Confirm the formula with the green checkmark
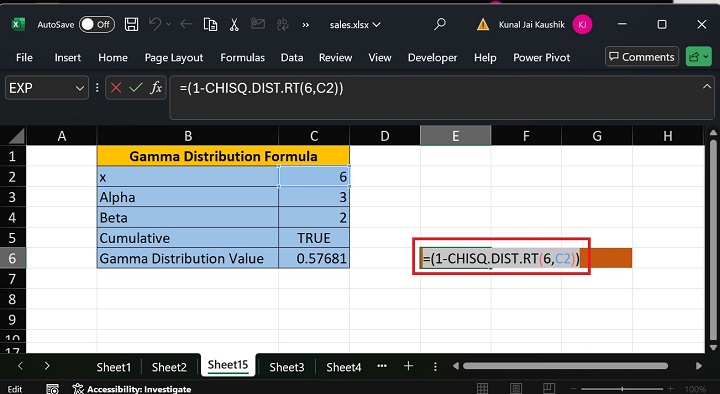720x394 pixels. coord(135,87)
